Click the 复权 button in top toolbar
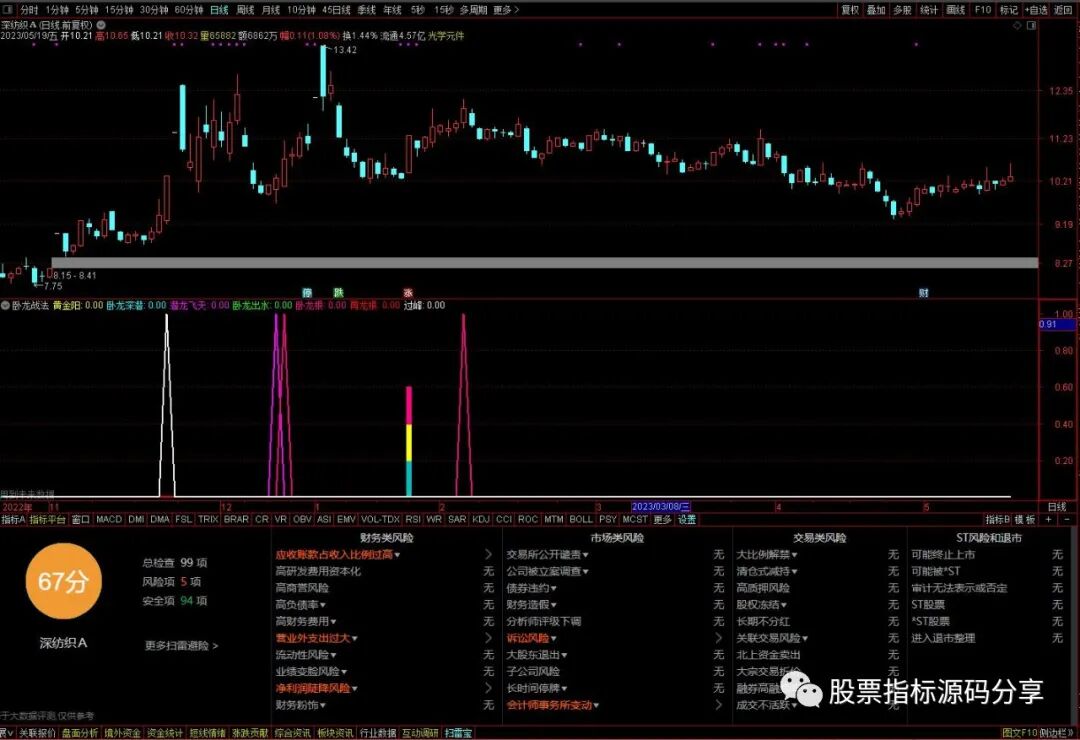The image size is (1080, 740). 850,10
